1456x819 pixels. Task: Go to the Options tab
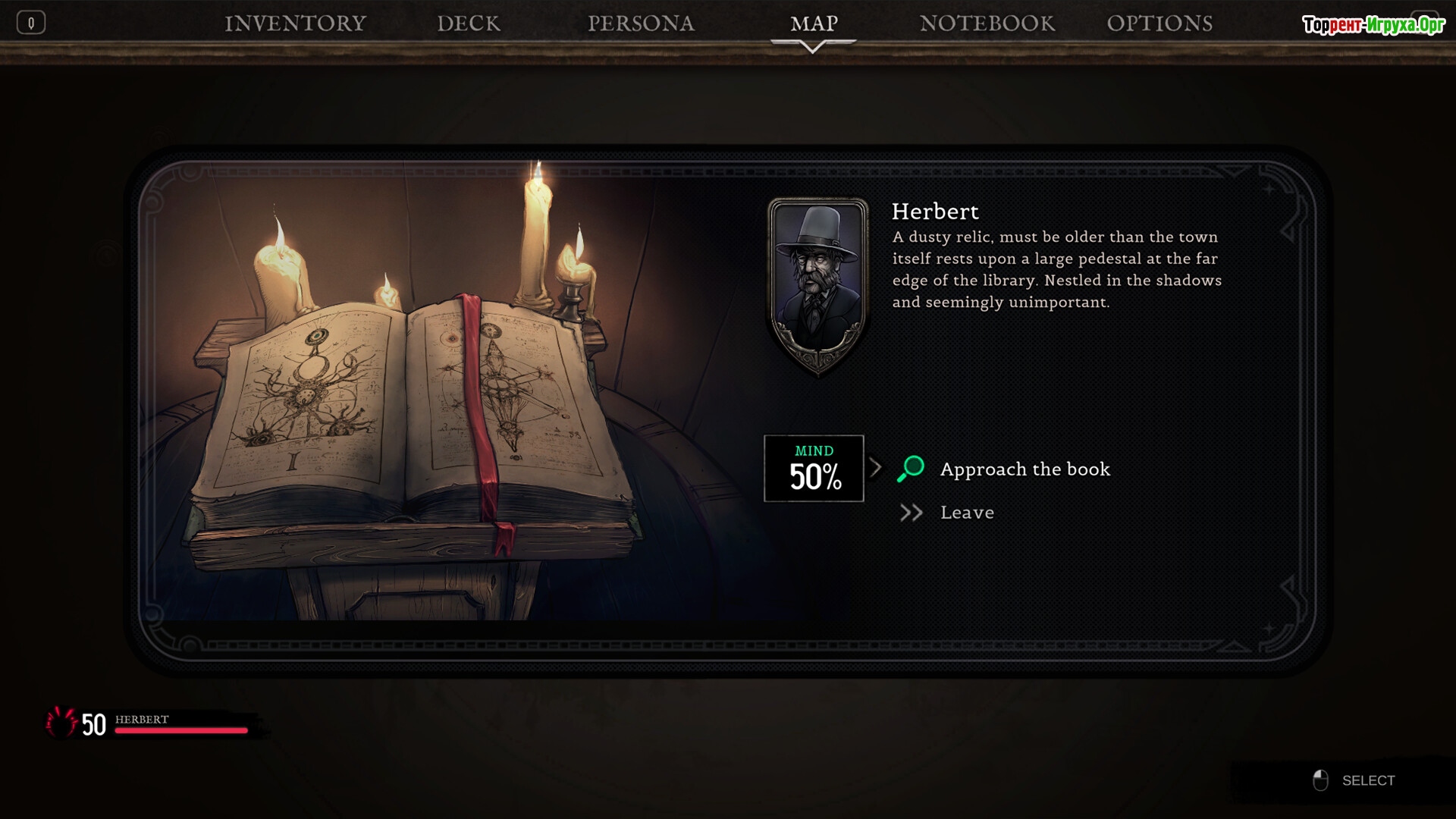pyautogui.click(x=1159, y=24)
